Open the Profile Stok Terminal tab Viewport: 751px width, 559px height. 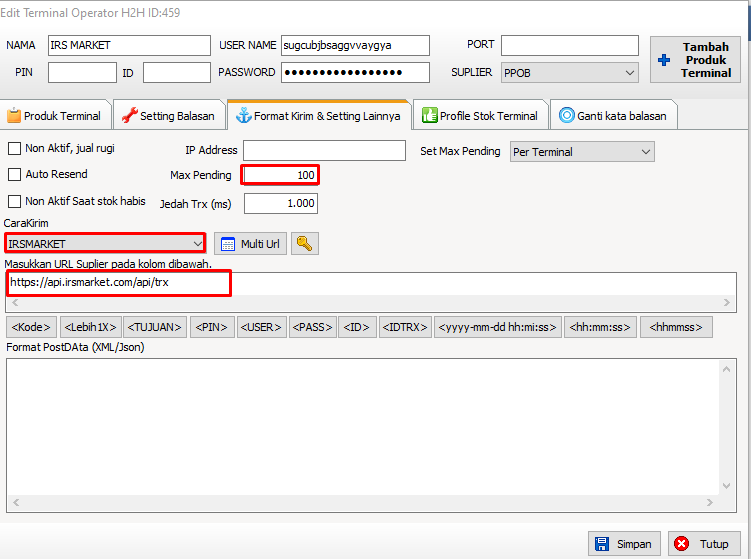(480, 116)
